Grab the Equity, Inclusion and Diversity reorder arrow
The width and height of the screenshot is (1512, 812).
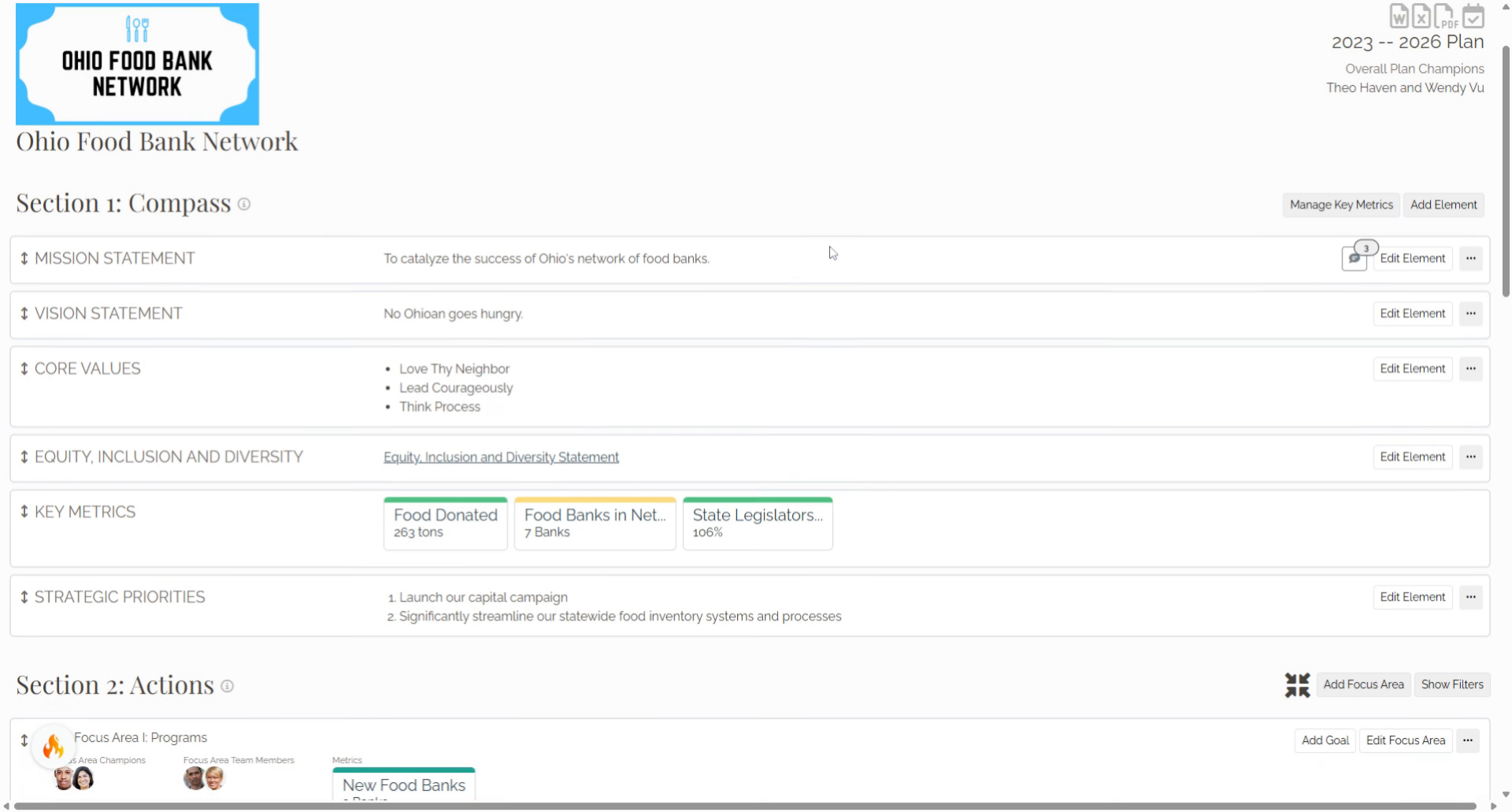(24, 457)
